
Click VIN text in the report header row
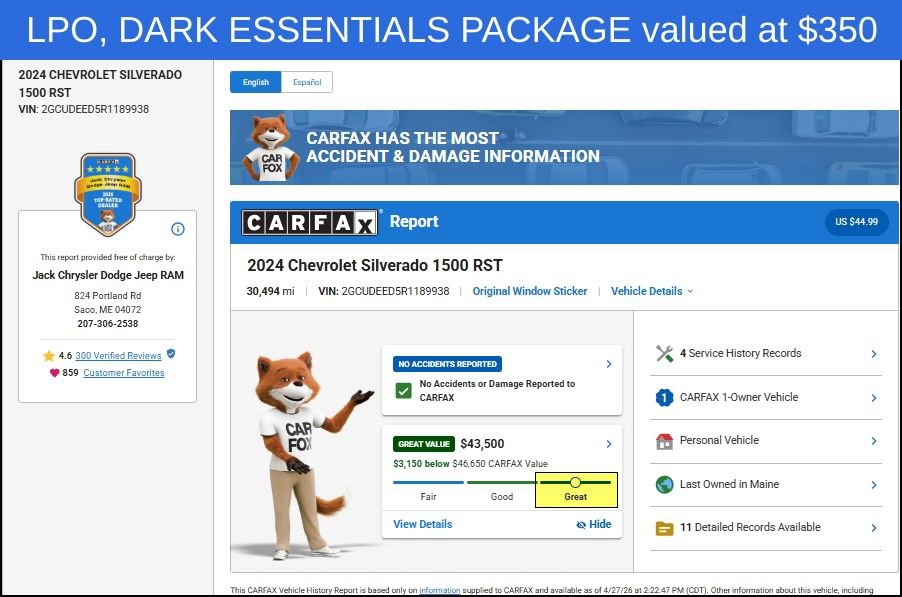pos(384,291)
